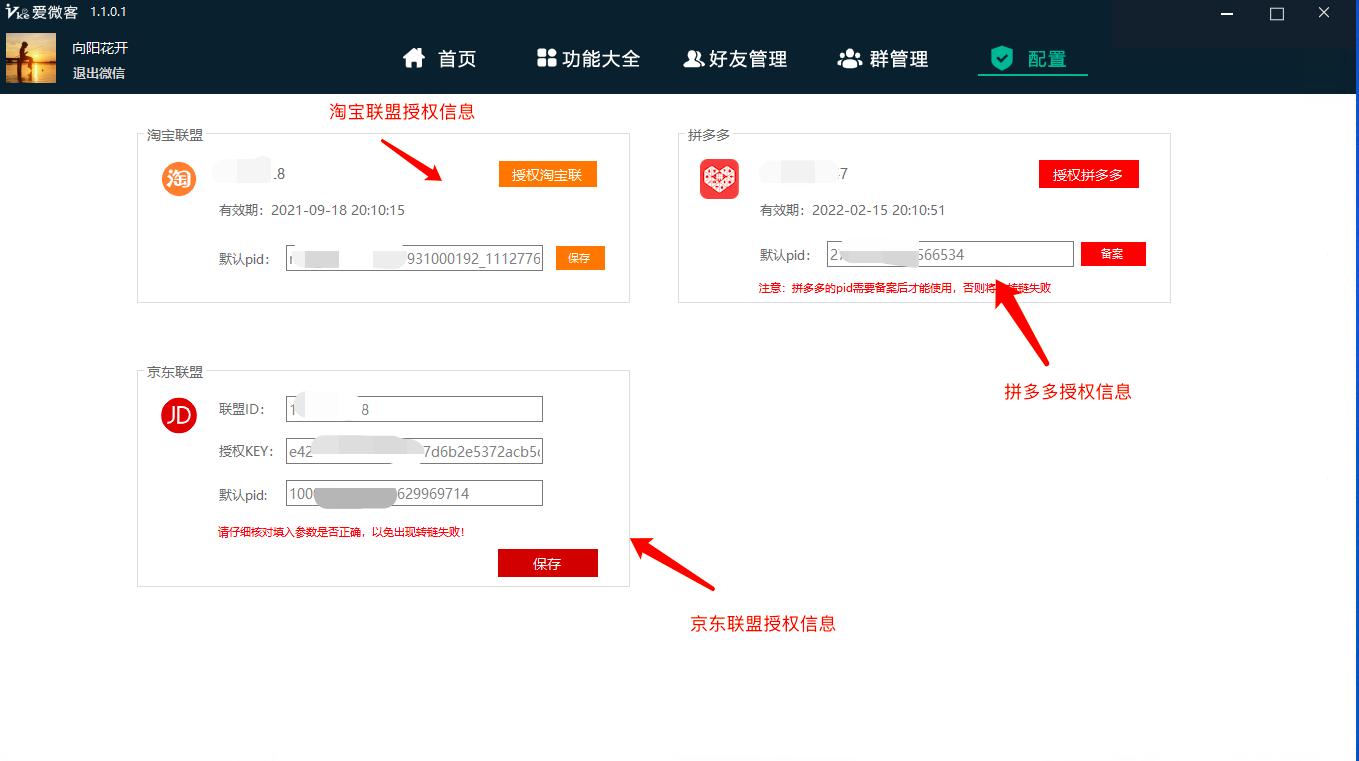Click the grid icon beside 功能大全
Image resolution: width=1359 pixels, height=761 pixels.
546,58
